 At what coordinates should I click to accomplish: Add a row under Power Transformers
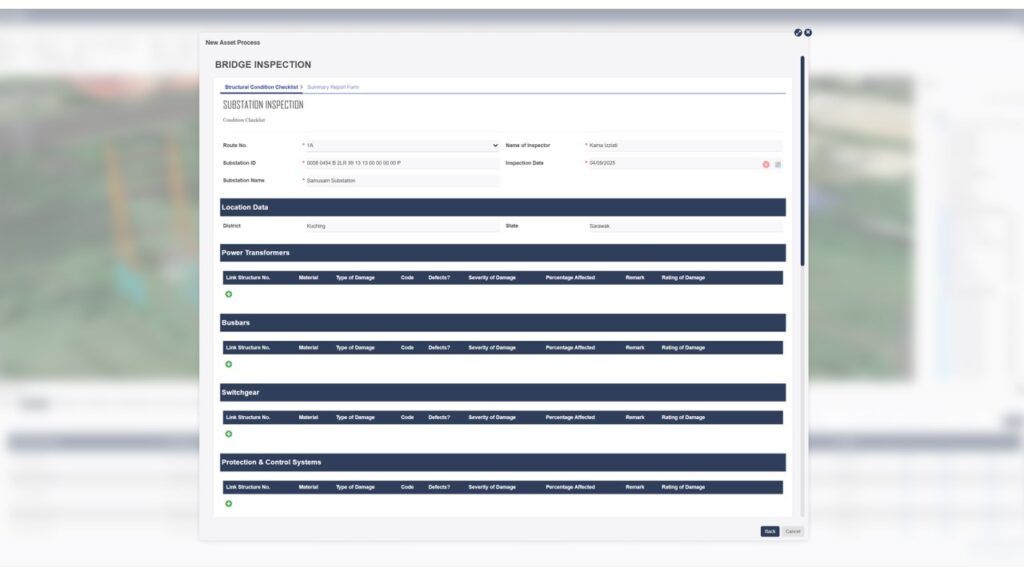228,294
